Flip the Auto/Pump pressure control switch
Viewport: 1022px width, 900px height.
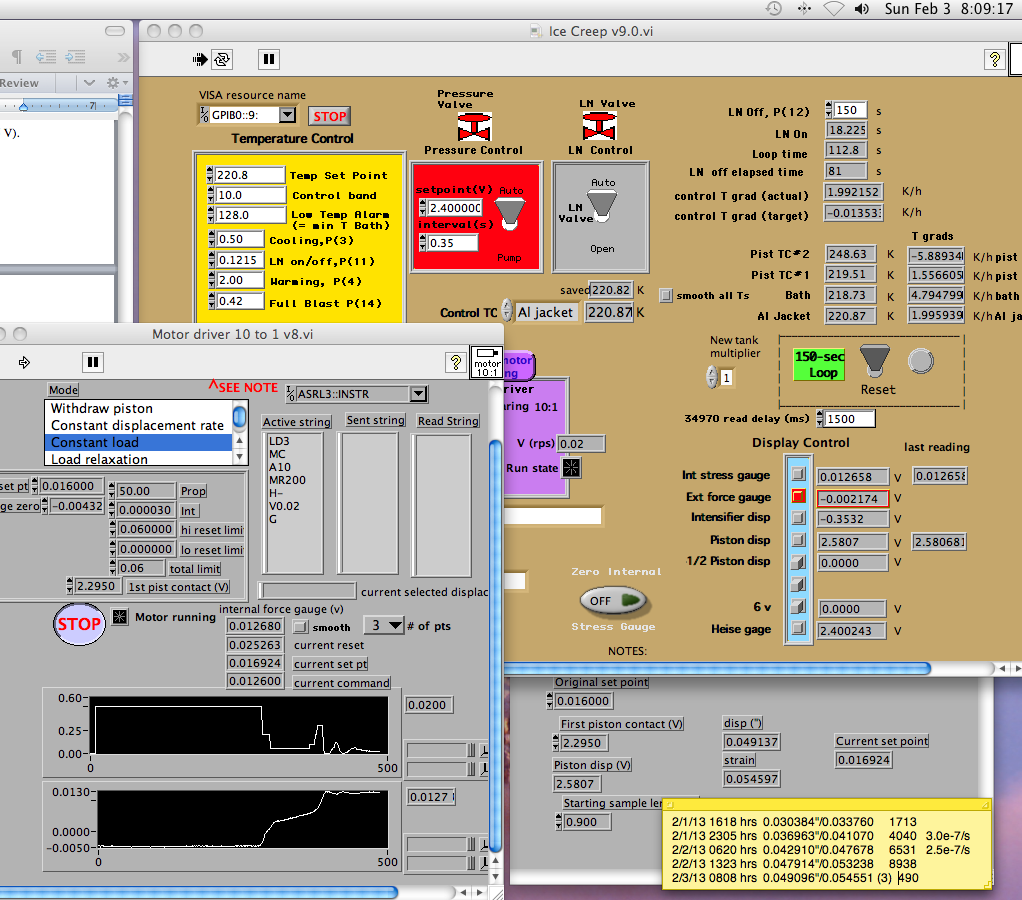tap(512, 210)
